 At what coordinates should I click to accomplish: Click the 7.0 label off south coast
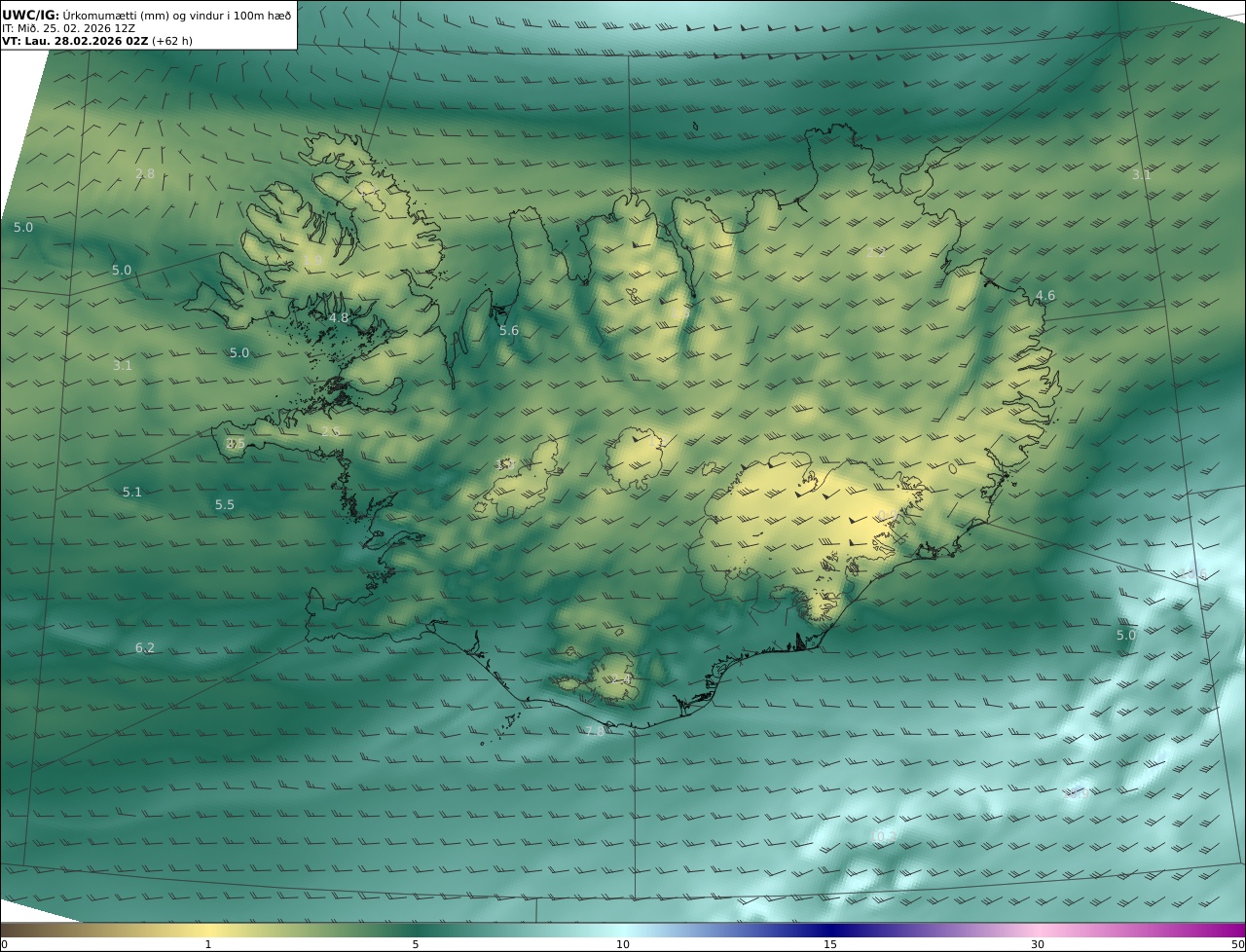pos(594,731)
